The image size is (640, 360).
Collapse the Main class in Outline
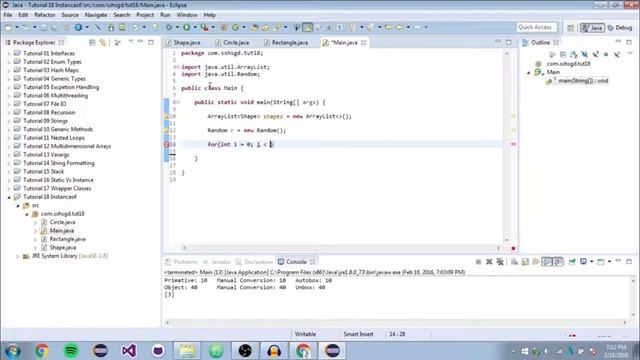tap(529, 72)
